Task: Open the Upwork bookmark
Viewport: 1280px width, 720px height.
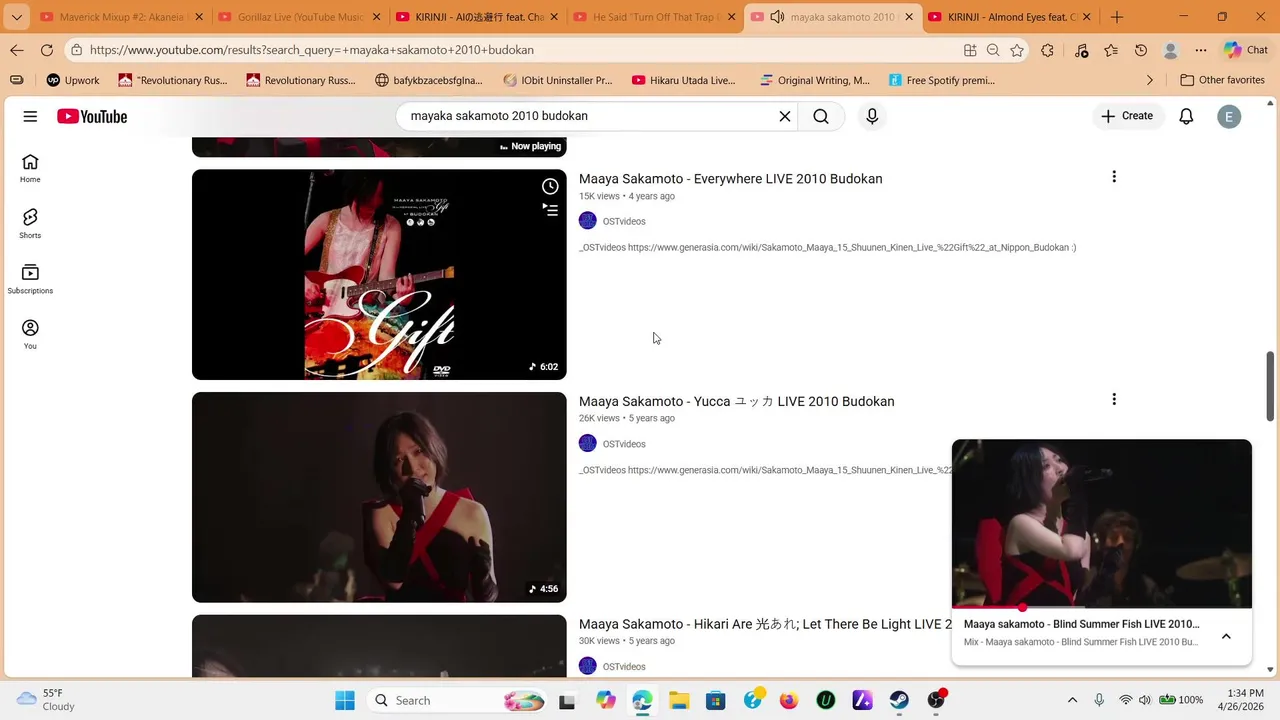Action: tap(73, 80)
